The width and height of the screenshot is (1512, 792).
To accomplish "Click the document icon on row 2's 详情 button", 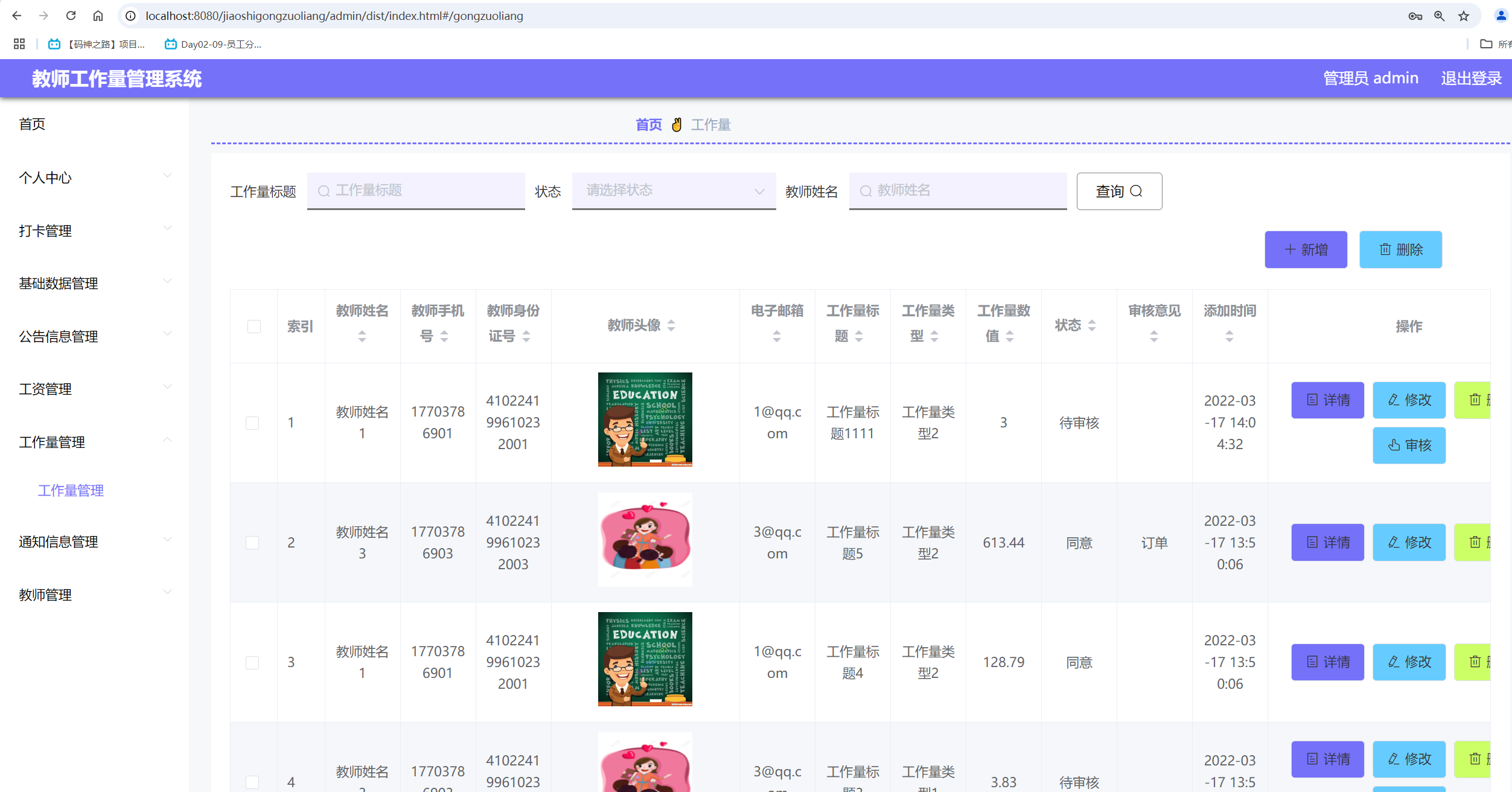I will click(1311, 542).
